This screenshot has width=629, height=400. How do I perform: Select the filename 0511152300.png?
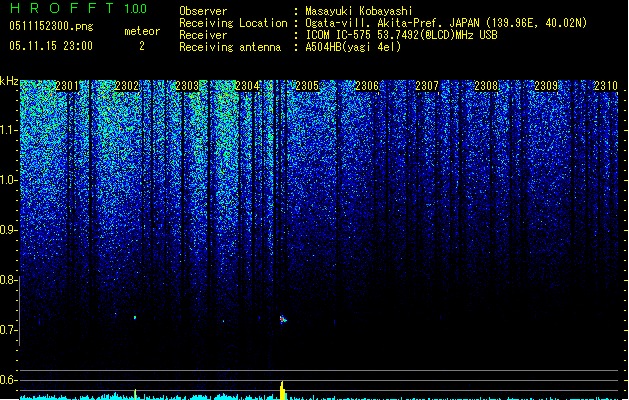51,26
